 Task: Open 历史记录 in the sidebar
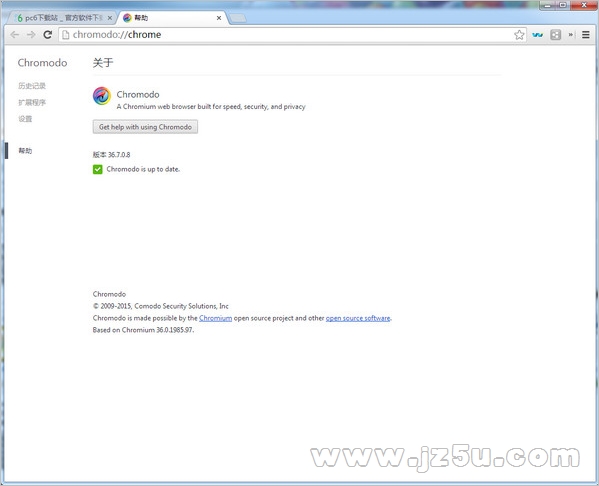point(32,86)
